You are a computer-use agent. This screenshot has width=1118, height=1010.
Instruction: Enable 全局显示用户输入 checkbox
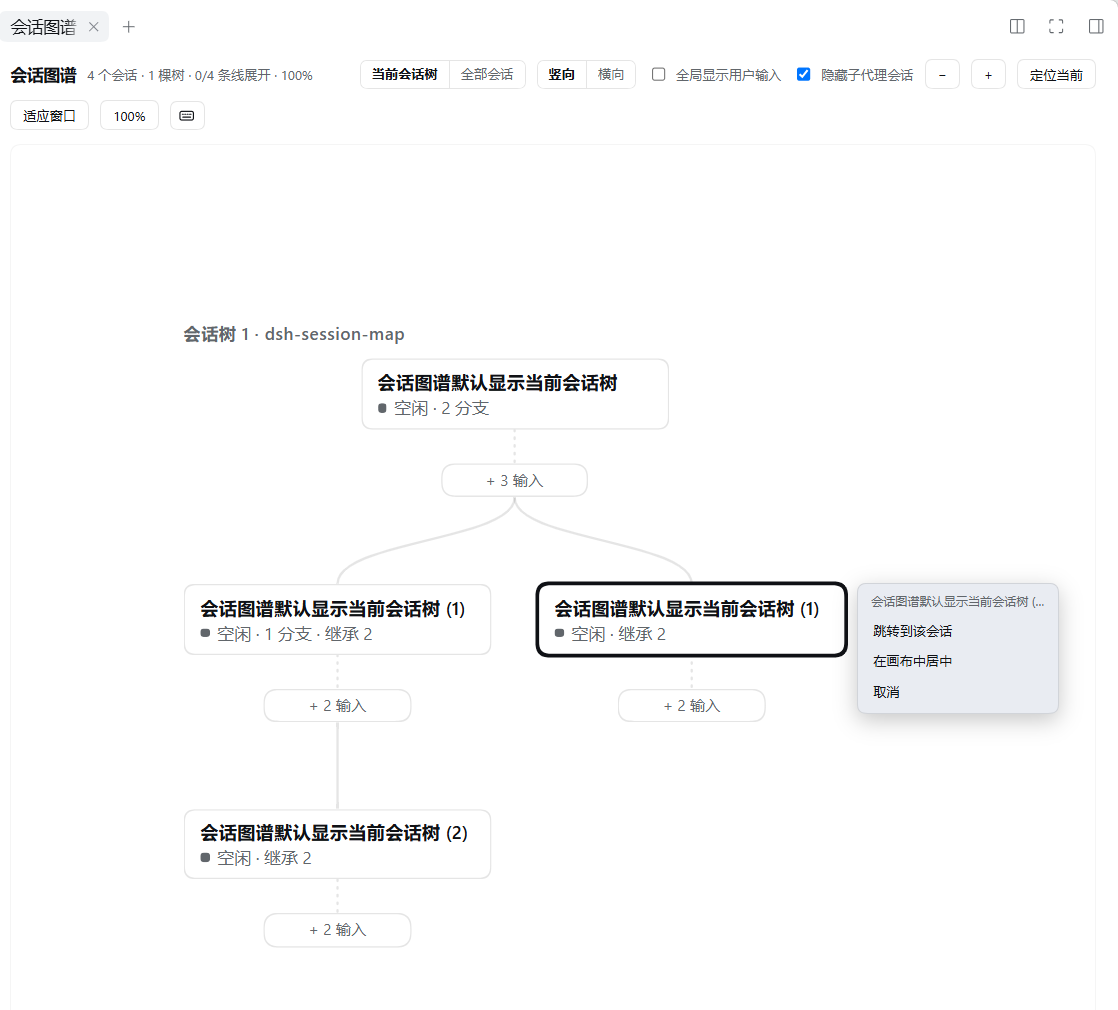(x=659, y=74)
